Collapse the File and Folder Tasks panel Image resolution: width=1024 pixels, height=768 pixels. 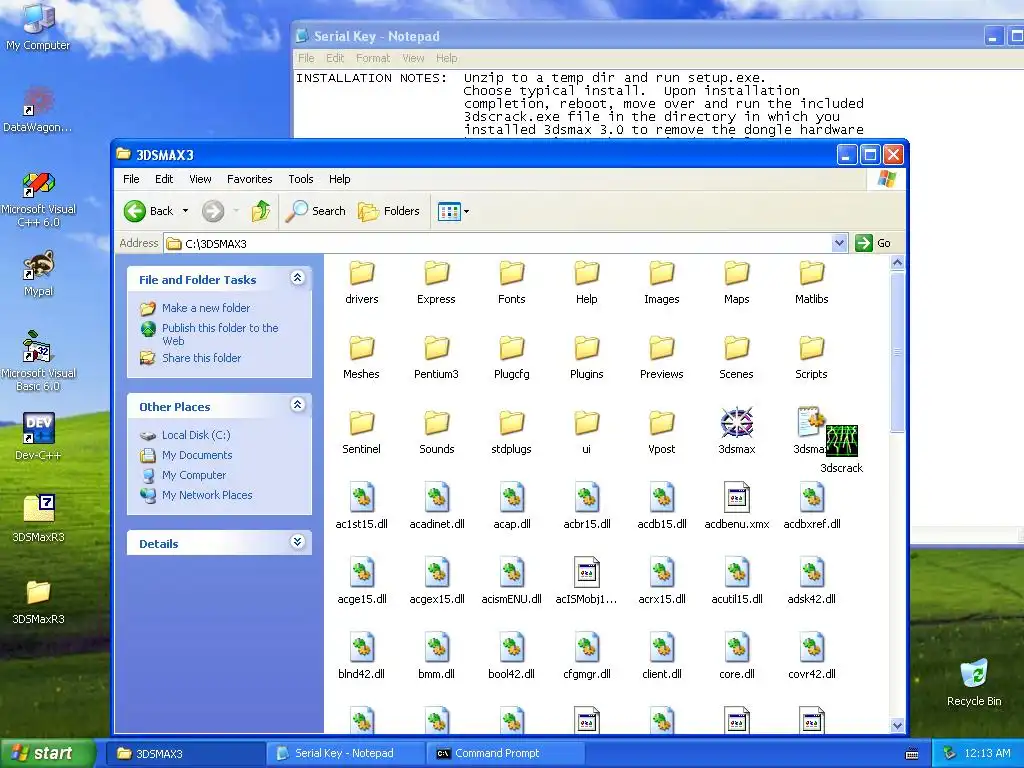297,278
